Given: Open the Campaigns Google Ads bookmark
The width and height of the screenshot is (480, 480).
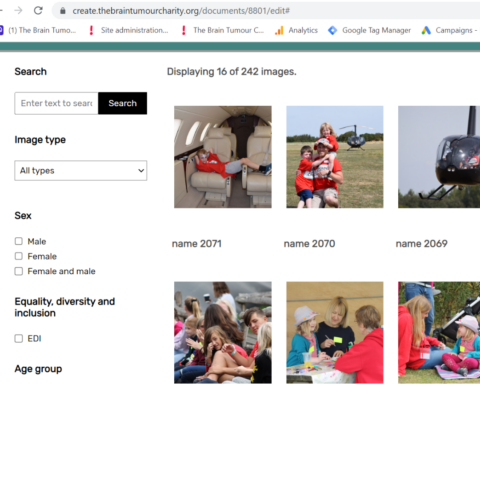Looking at the screenshot, I should [449, 30].
